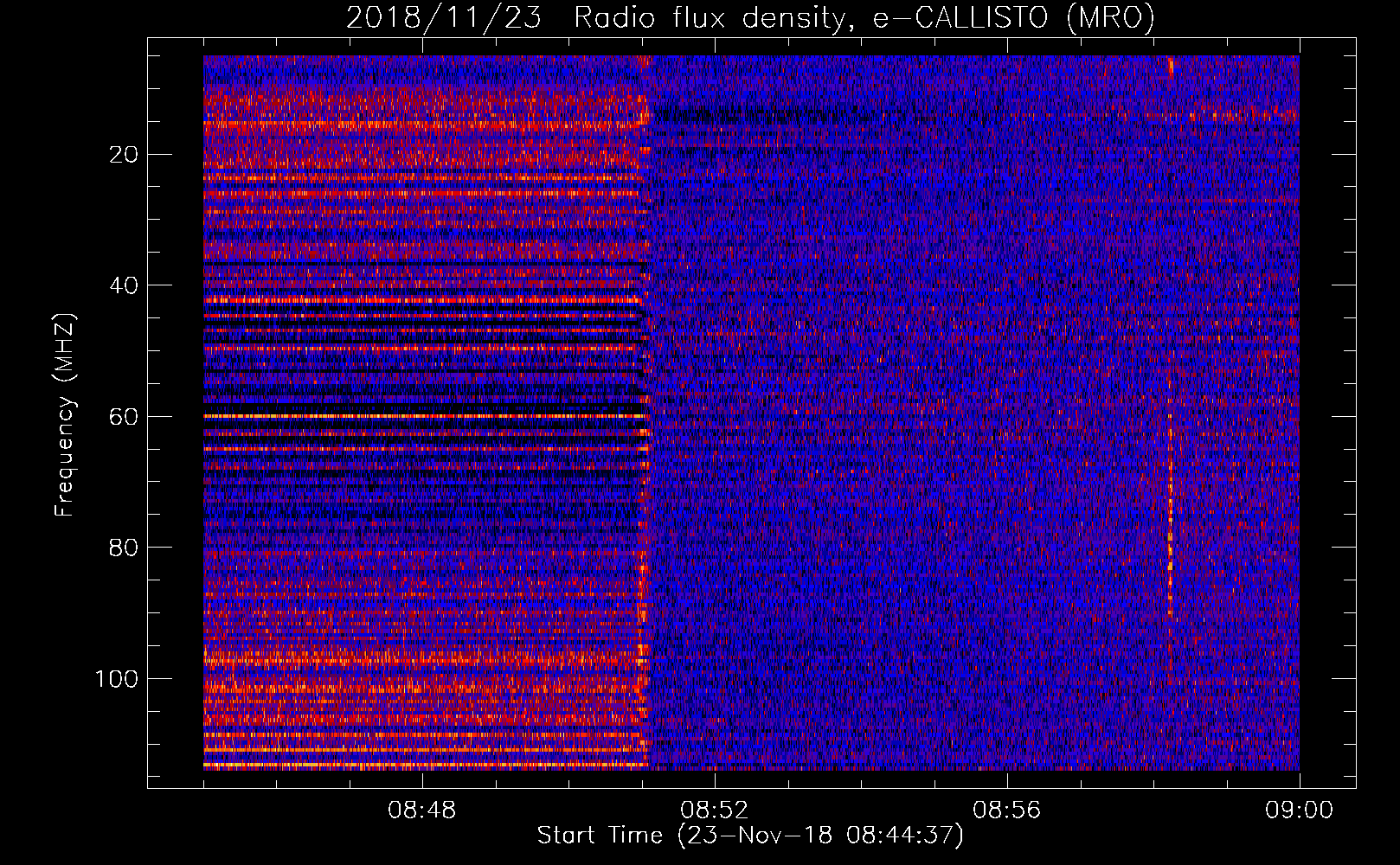Viewport: 1400px width, 865px height.
Task: Click the 09:00 time tick label
Action: (1299, 811)
